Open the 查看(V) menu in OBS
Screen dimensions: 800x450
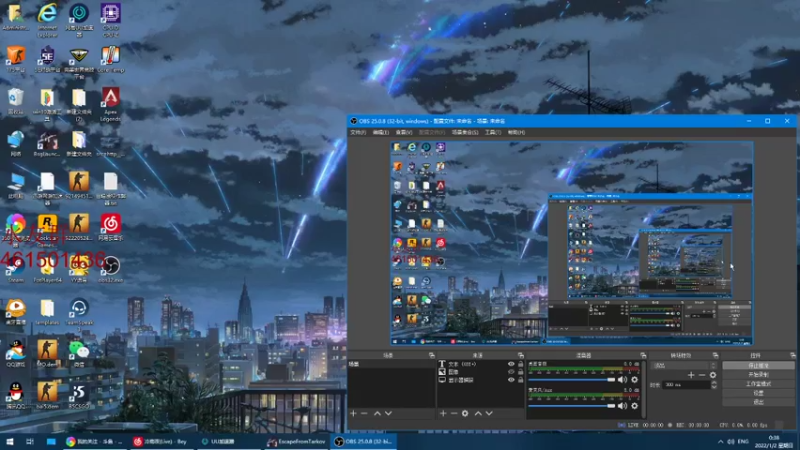[404, 132]
